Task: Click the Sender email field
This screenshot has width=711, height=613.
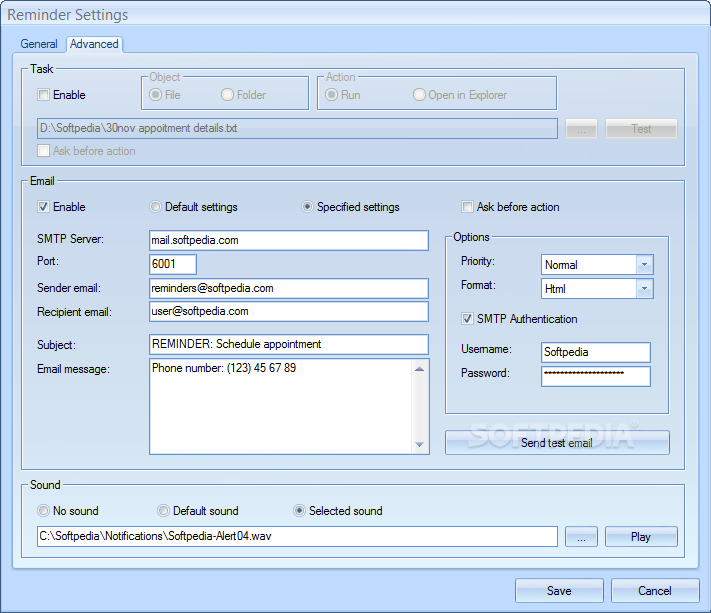Action: [289, 288]
